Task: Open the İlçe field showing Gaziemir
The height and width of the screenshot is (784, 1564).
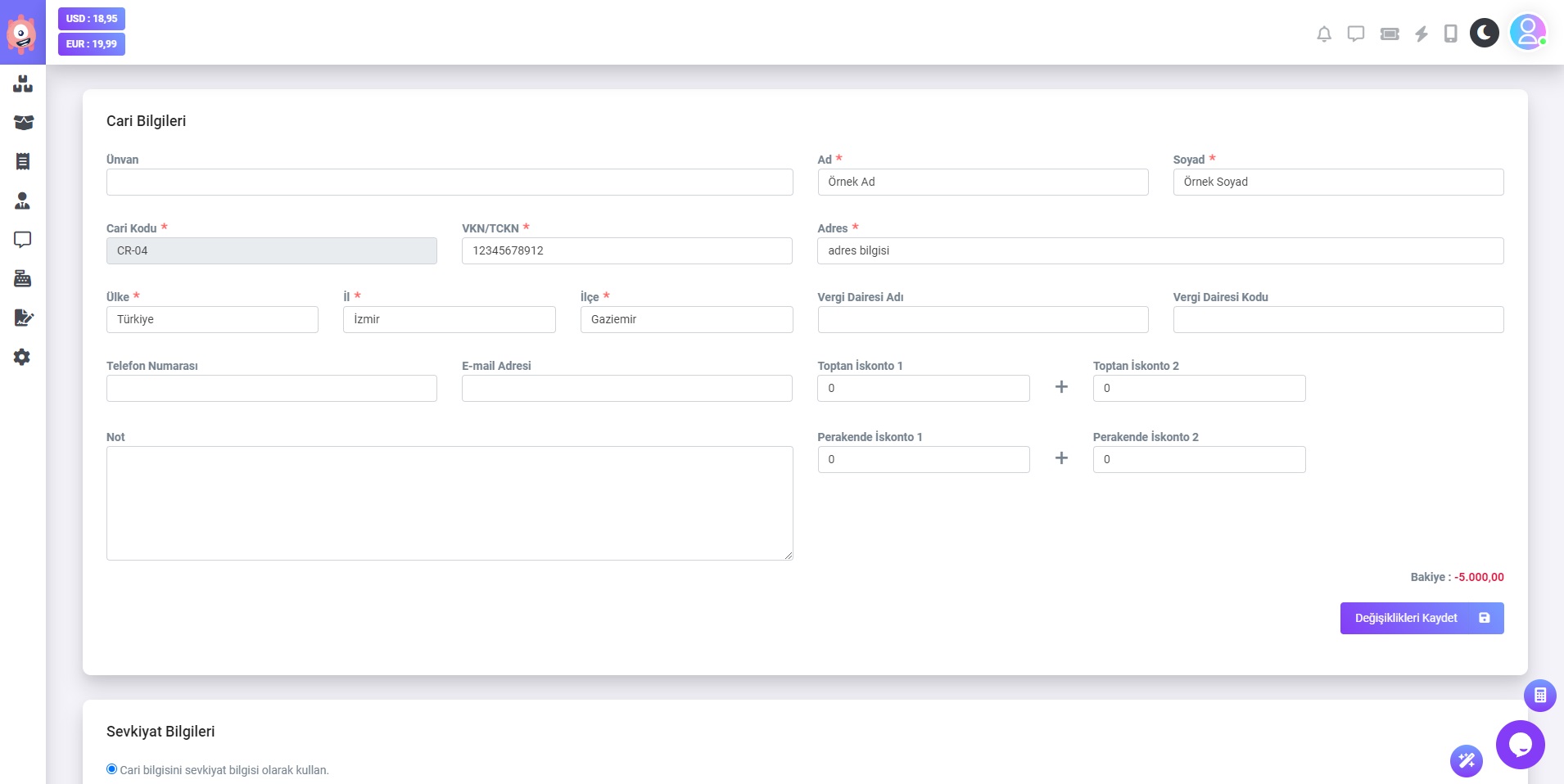Action: [x=686, y=319]
